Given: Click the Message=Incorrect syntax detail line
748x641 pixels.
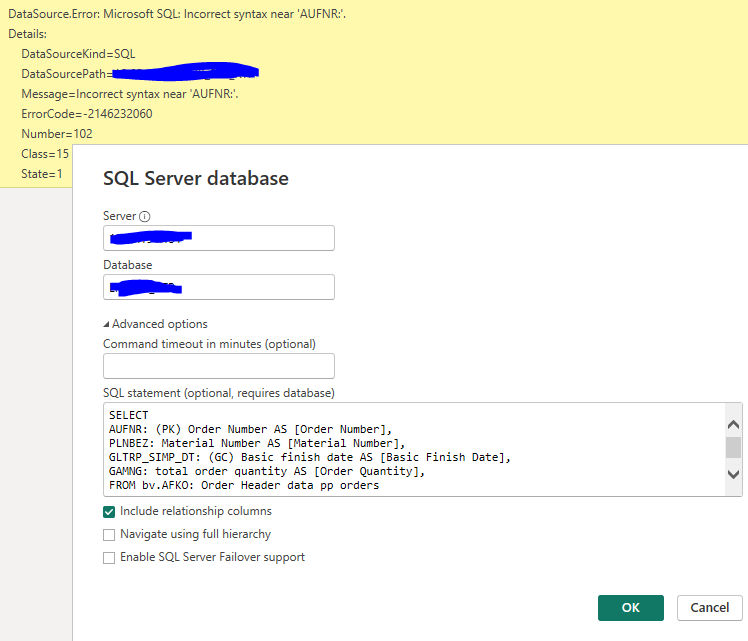Looking at the screenshot, I should click(130, 94).
